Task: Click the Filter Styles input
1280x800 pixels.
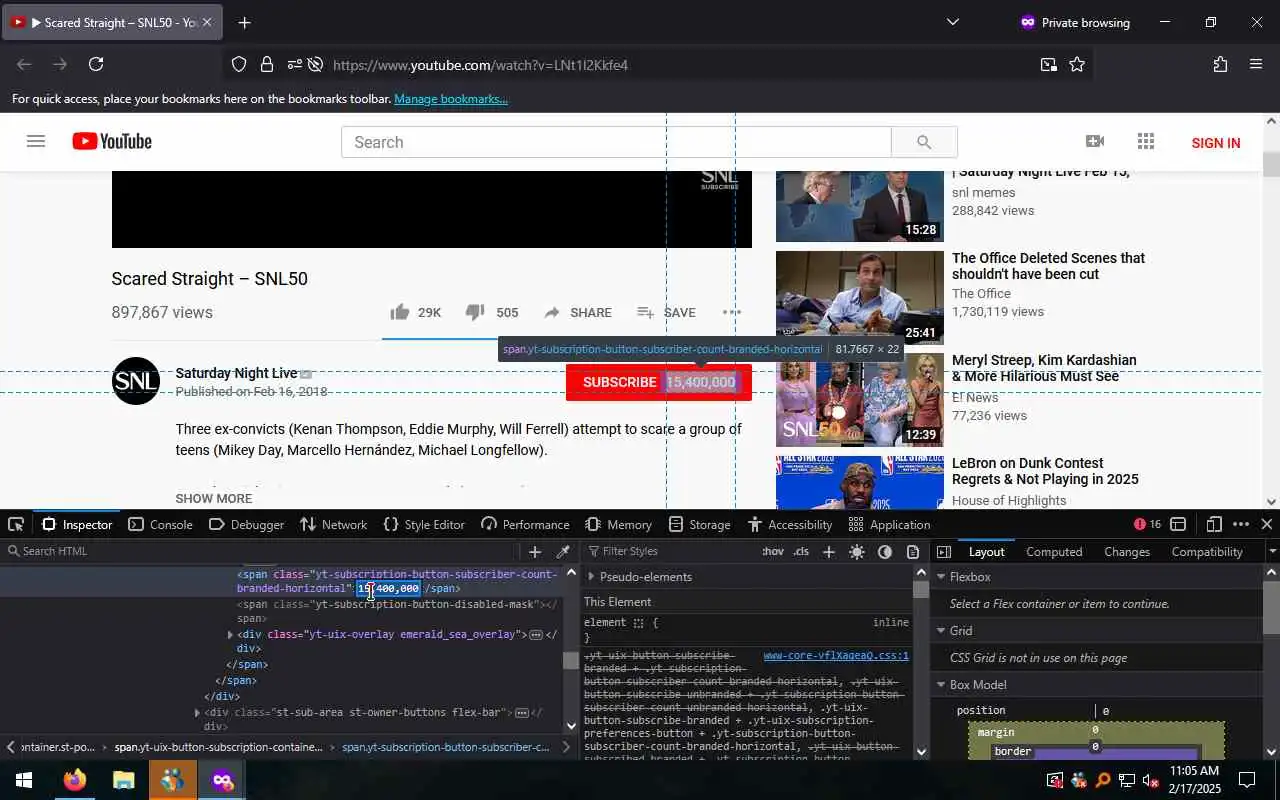Action: tap(670, 552)
